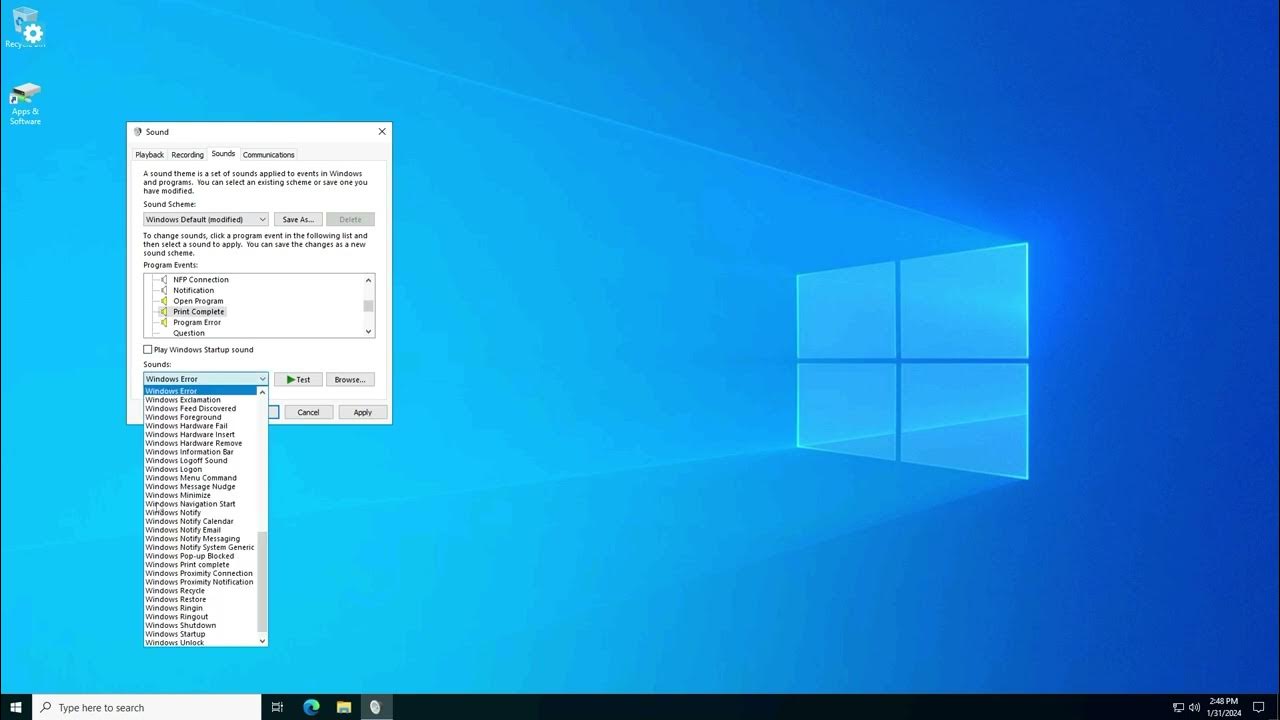
Task: Collapse the Sounds combo box showing Windows Error
Action: 206,379
